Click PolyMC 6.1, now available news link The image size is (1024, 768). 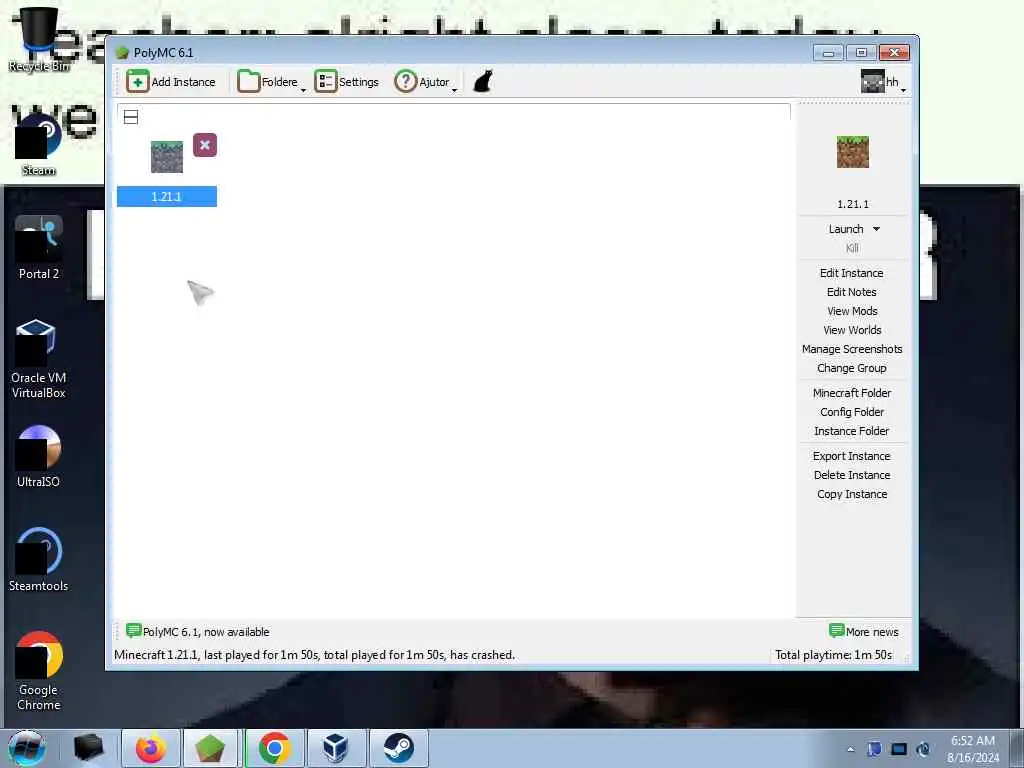pyautogui.click(x=198, y=632)
